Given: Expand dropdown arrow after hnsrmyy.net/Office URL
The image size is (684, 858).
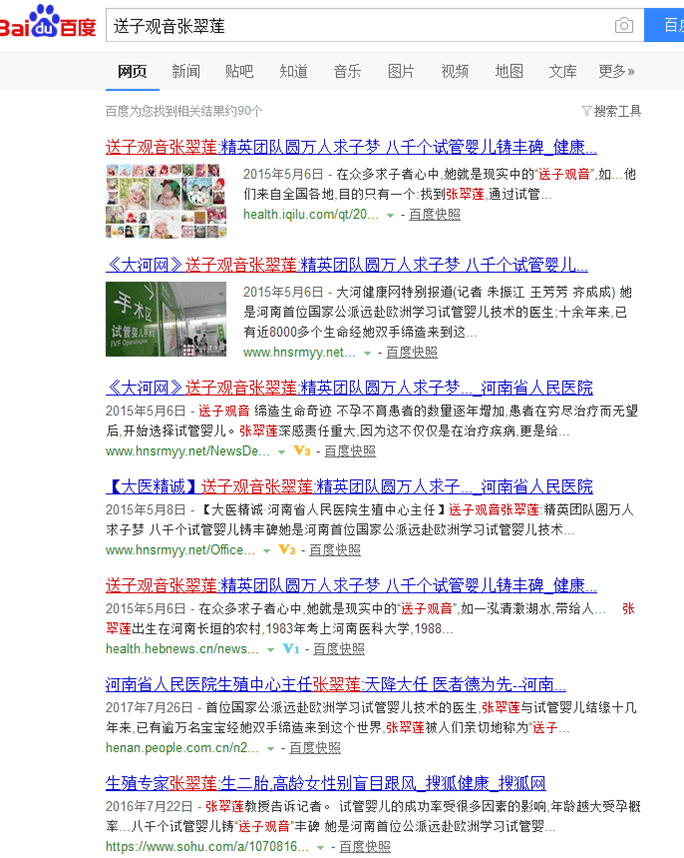Looking at the screenshot, I should tap(266, 550).
